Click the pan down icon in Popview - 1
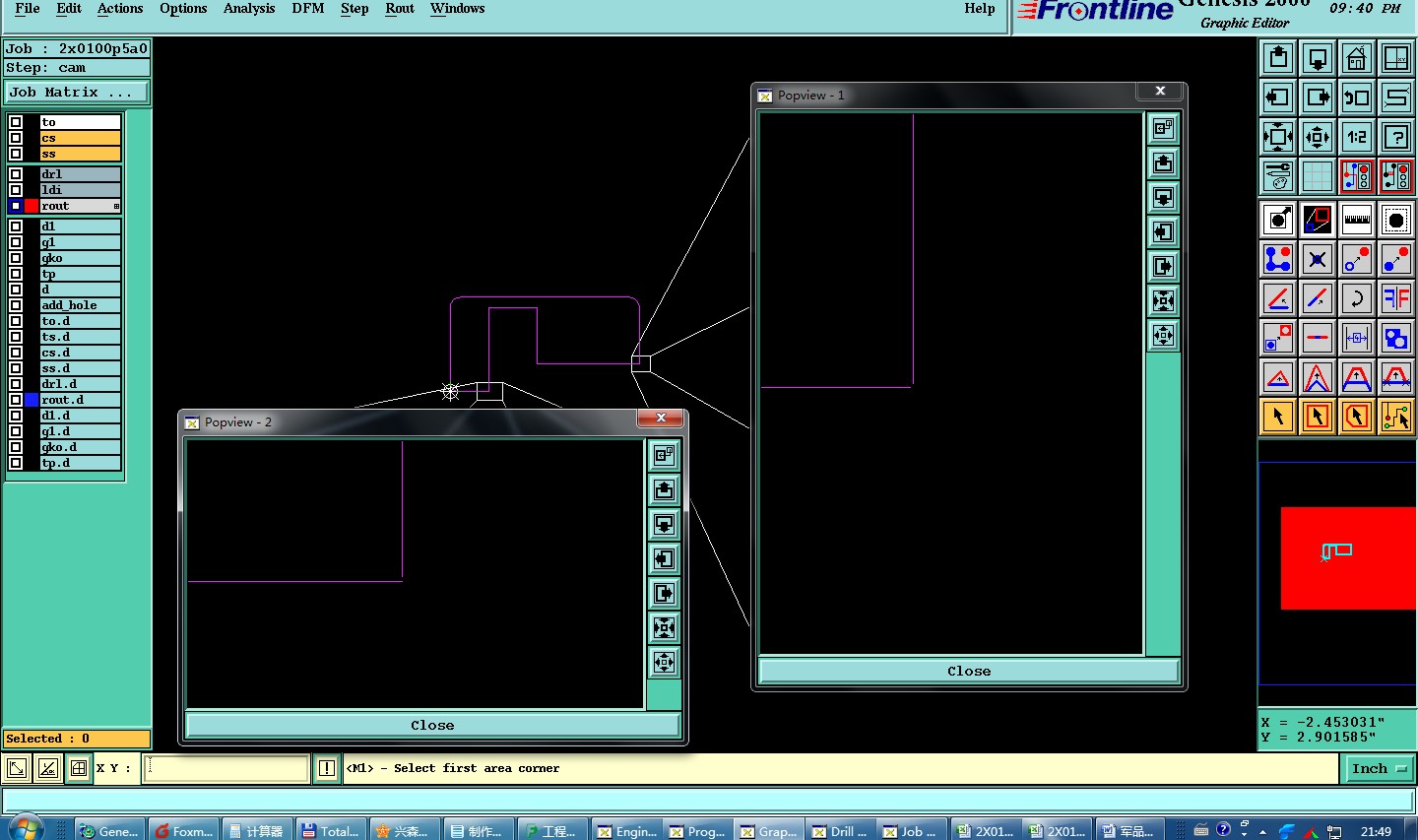The image size is (1418, 840). 1163,197
